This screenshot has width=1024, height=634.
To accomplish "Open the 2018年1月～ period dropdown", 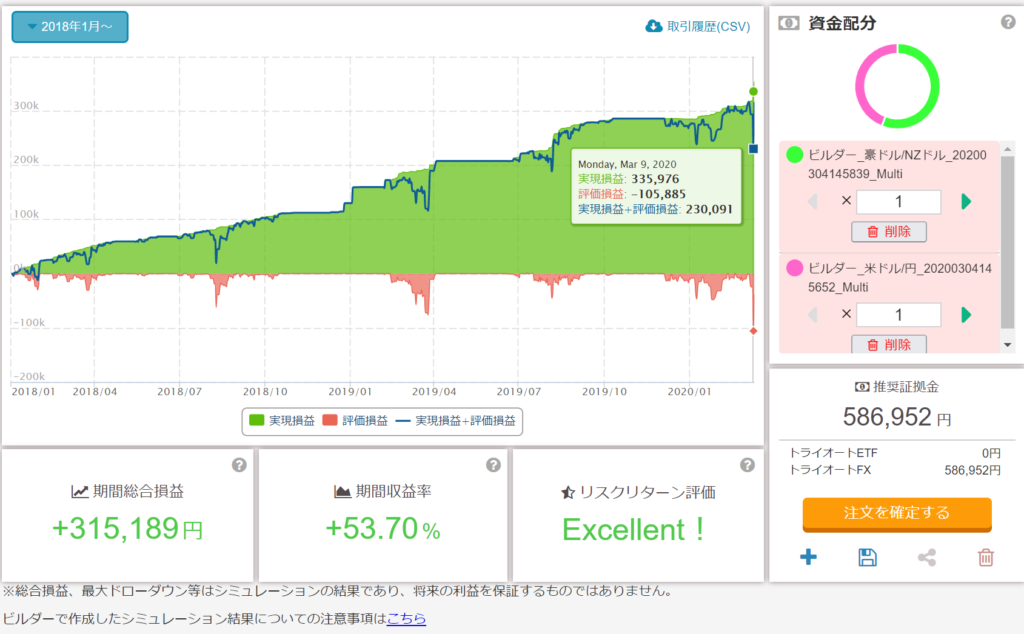I will click(70, 27).
